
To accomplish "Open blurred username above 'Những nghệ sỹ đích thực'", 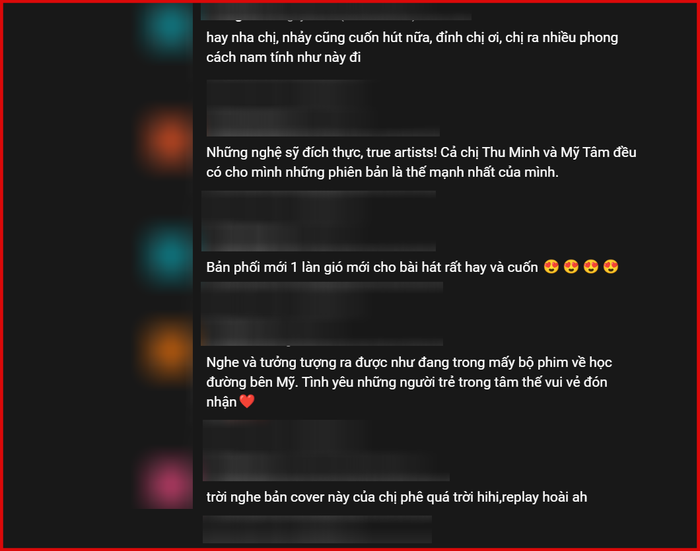I will click(323, 108).
